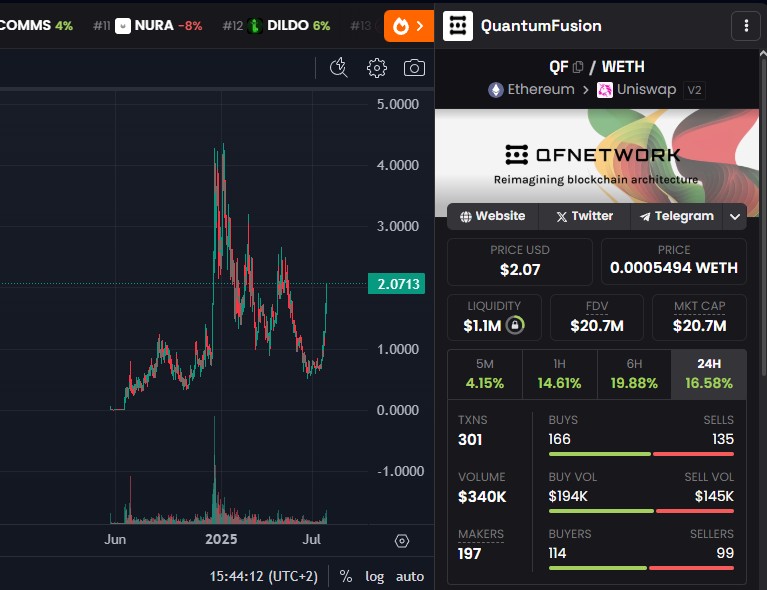
Task: Click the 4.0000 price axis label
Action: click(x=398, y=165)
